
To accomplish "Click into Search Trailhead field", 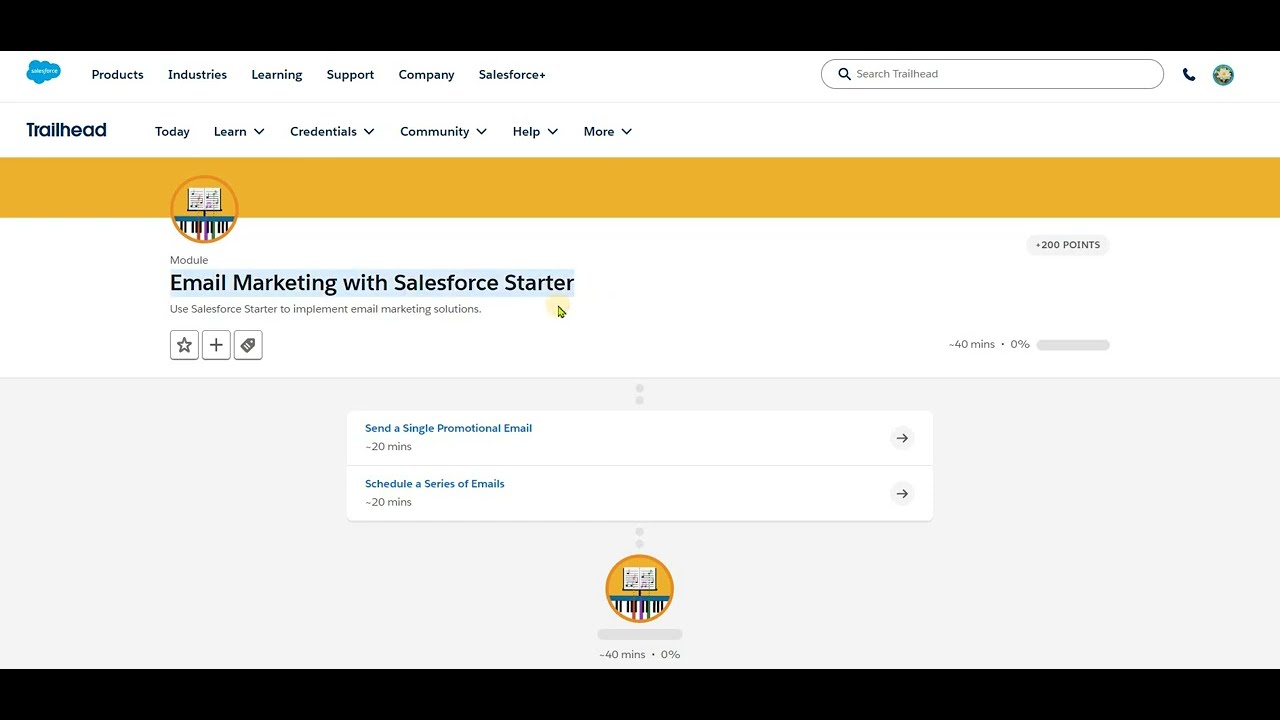I will tap(992, 74).
